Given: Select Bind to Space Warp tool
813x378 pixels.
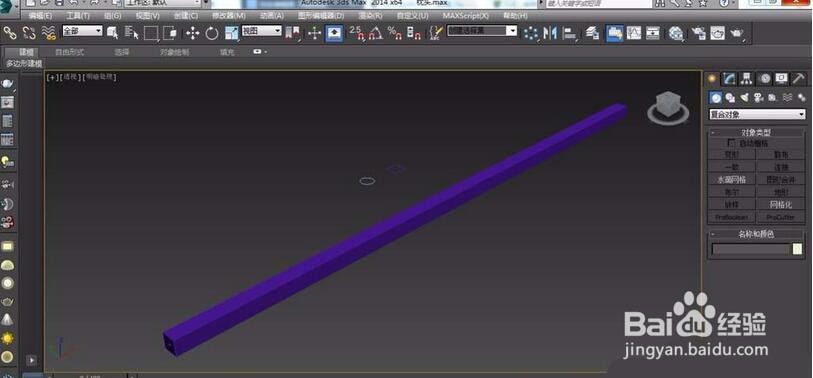Looking at the screenshot, I should (x=49, y=33).
